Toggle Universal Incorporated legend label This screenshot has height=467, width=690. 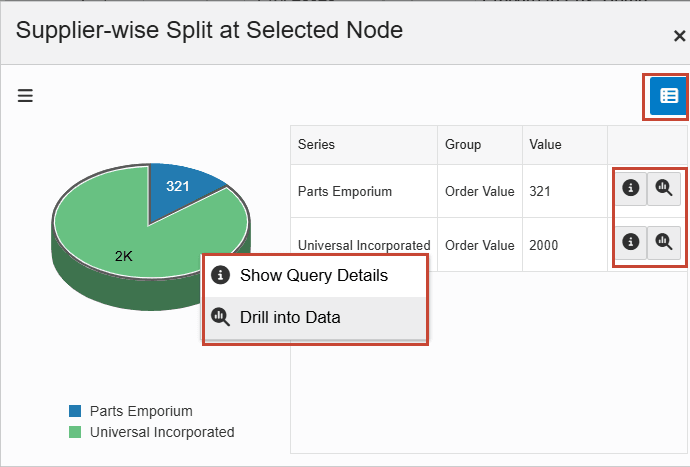pos(162,433)
